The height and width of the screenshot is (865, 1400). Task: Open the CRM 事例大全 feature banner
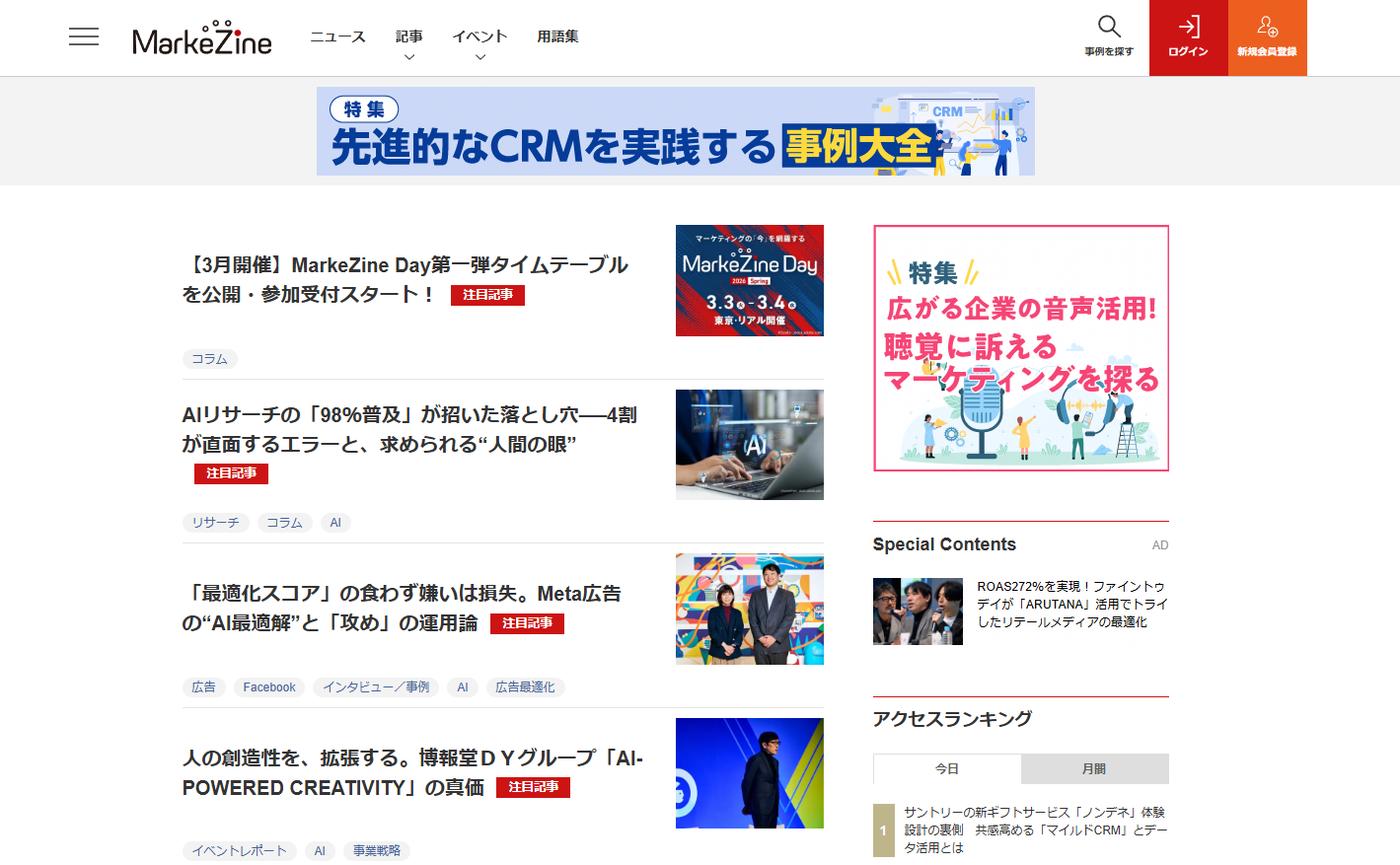tap(675, 131)
